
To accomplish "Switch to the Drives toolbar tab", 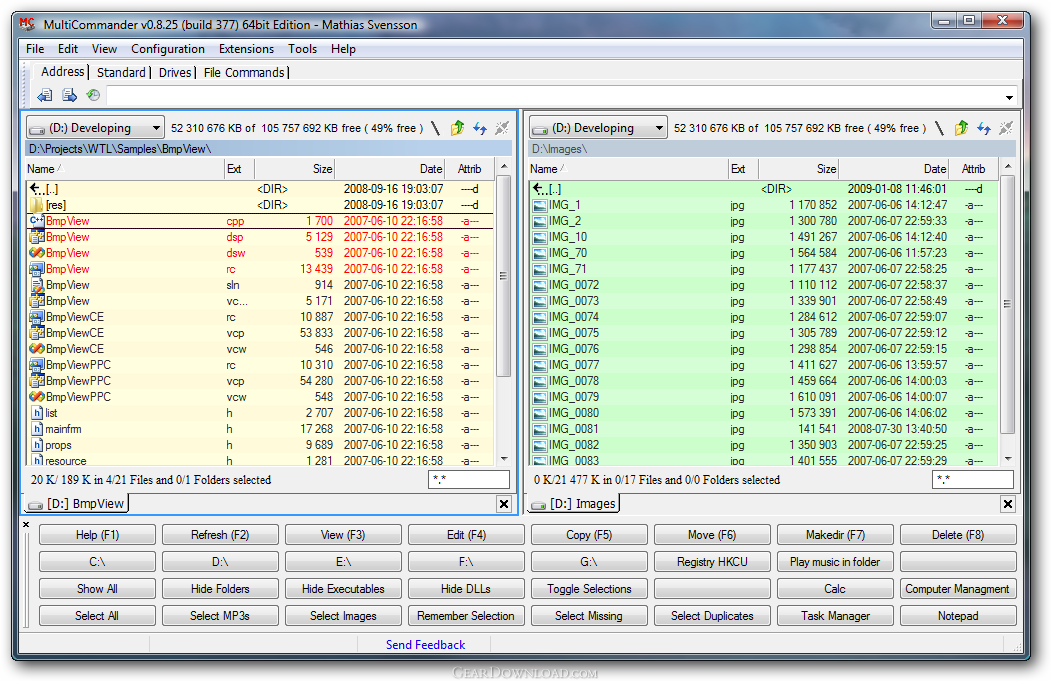I will [175, 72].
